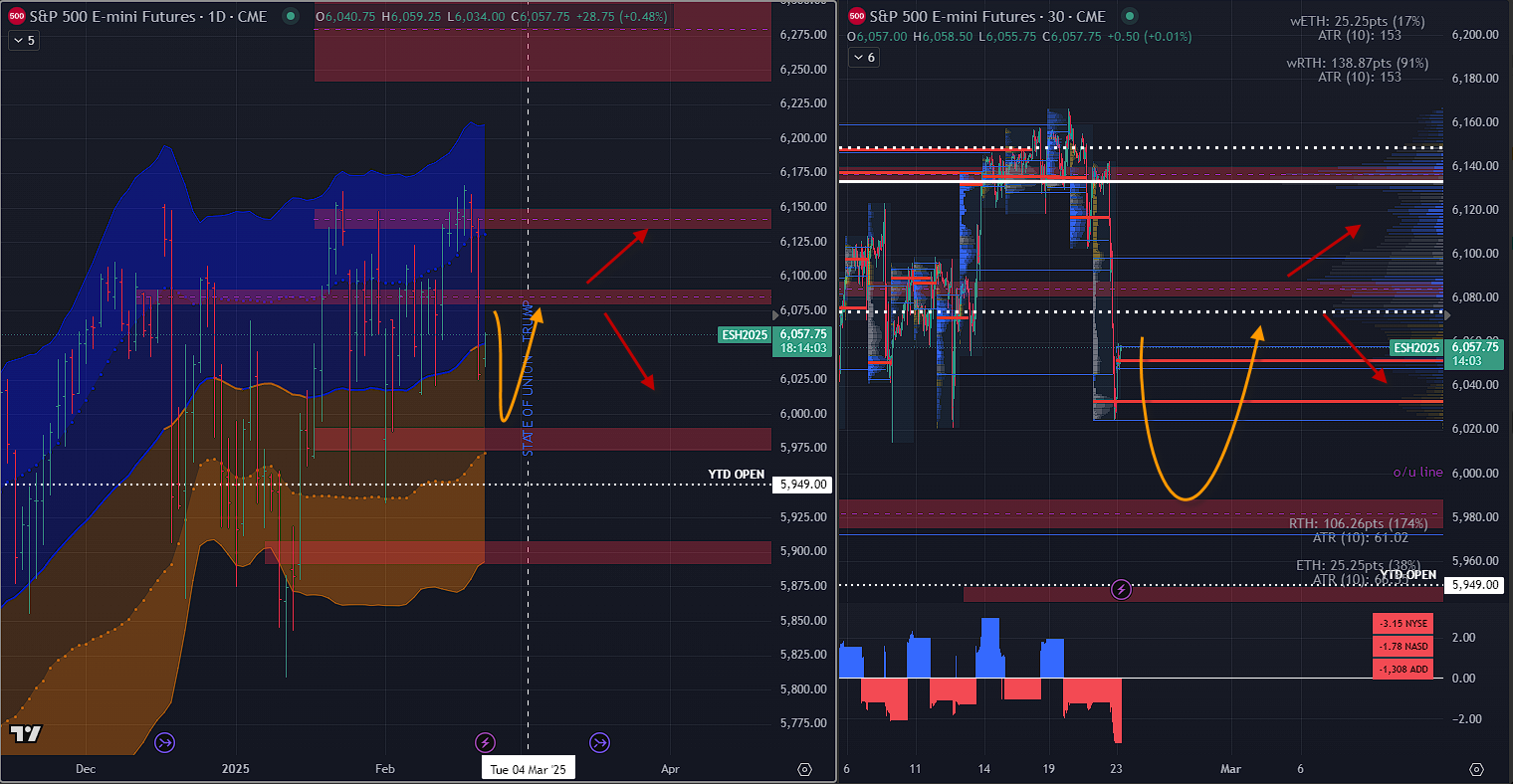Click the 23 label on the 30-minute time axis
1513x784 pixels.
point(1117,769)
